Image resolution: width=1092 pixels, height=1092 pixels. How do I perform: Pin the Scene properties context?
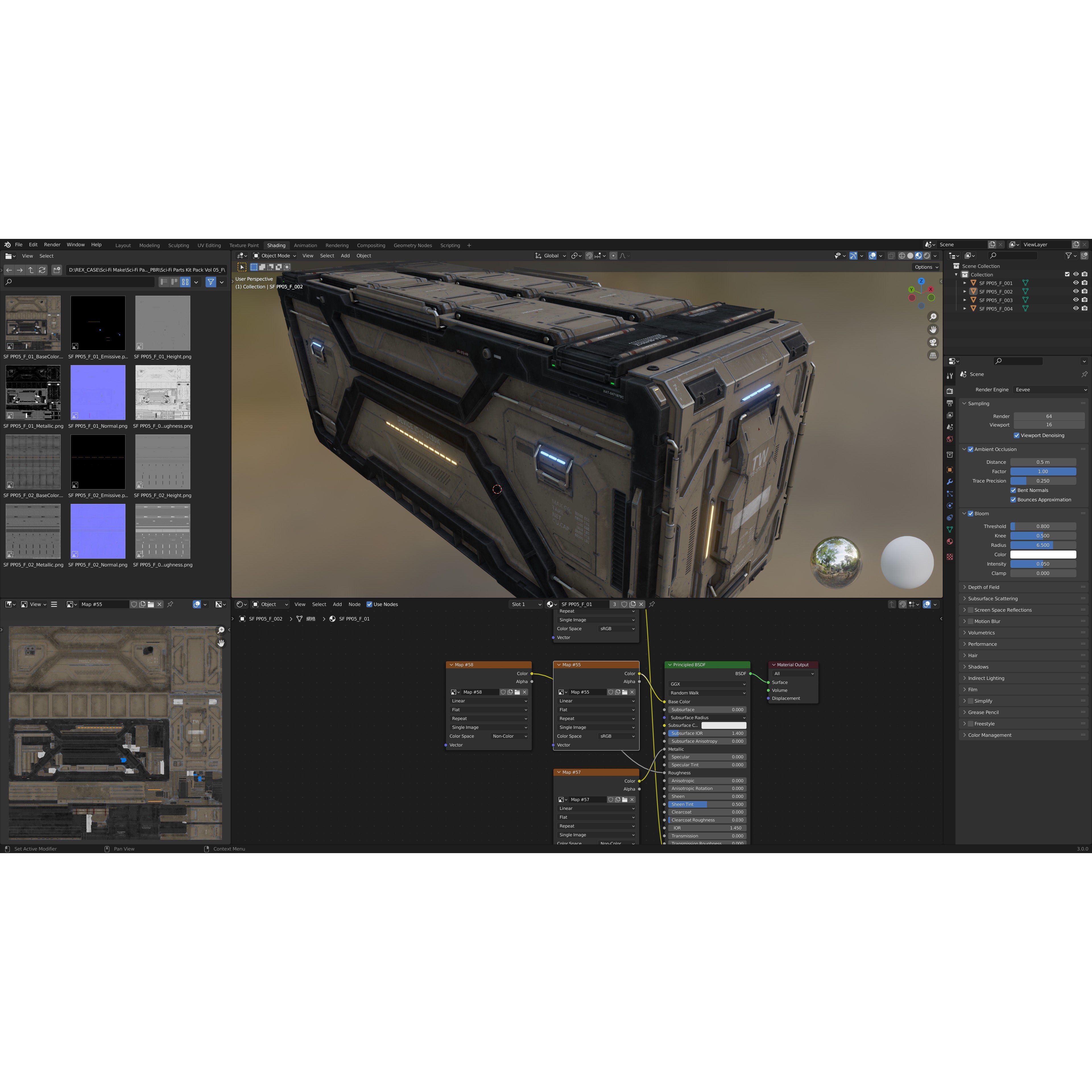(x=1084, y=374)
